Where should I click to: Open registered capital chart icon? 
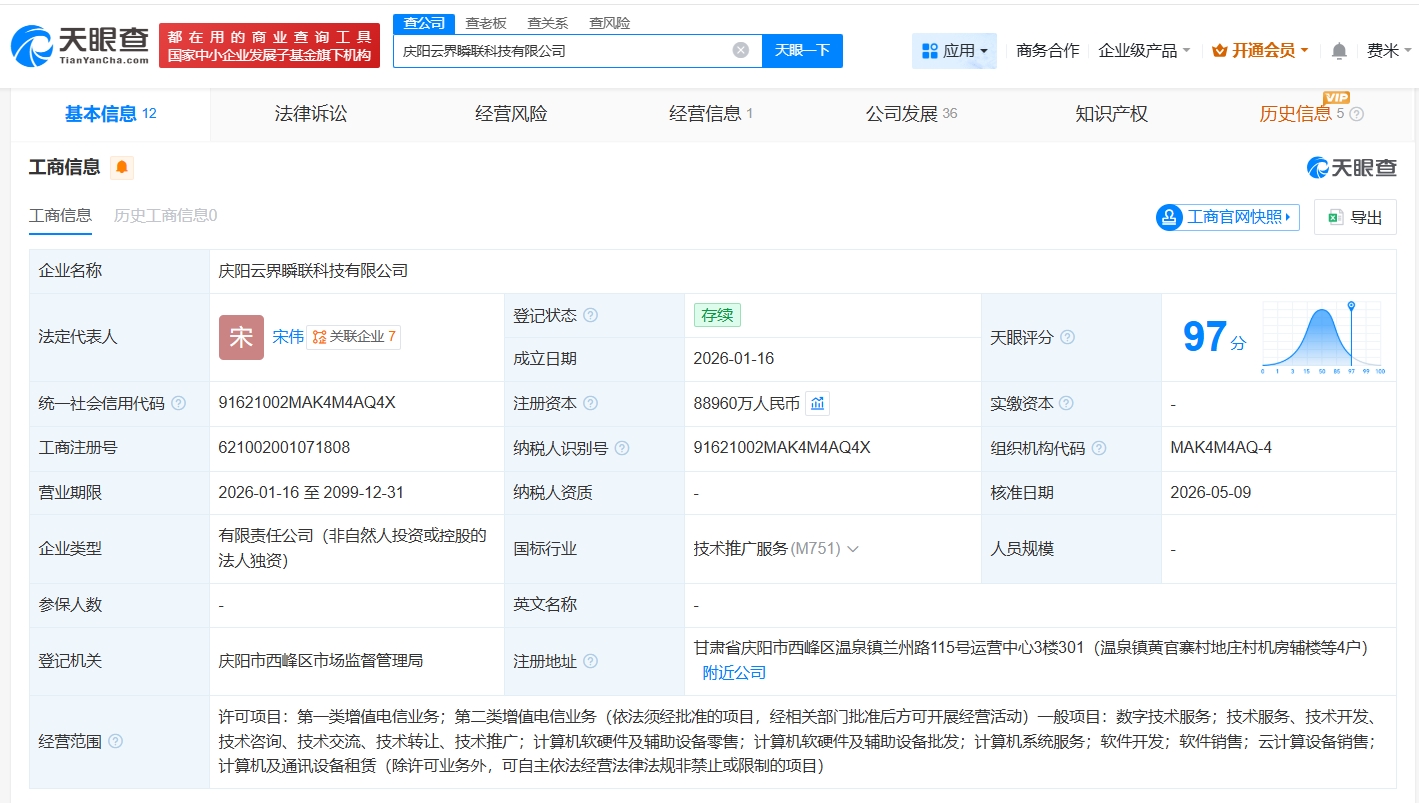point(818,403)
